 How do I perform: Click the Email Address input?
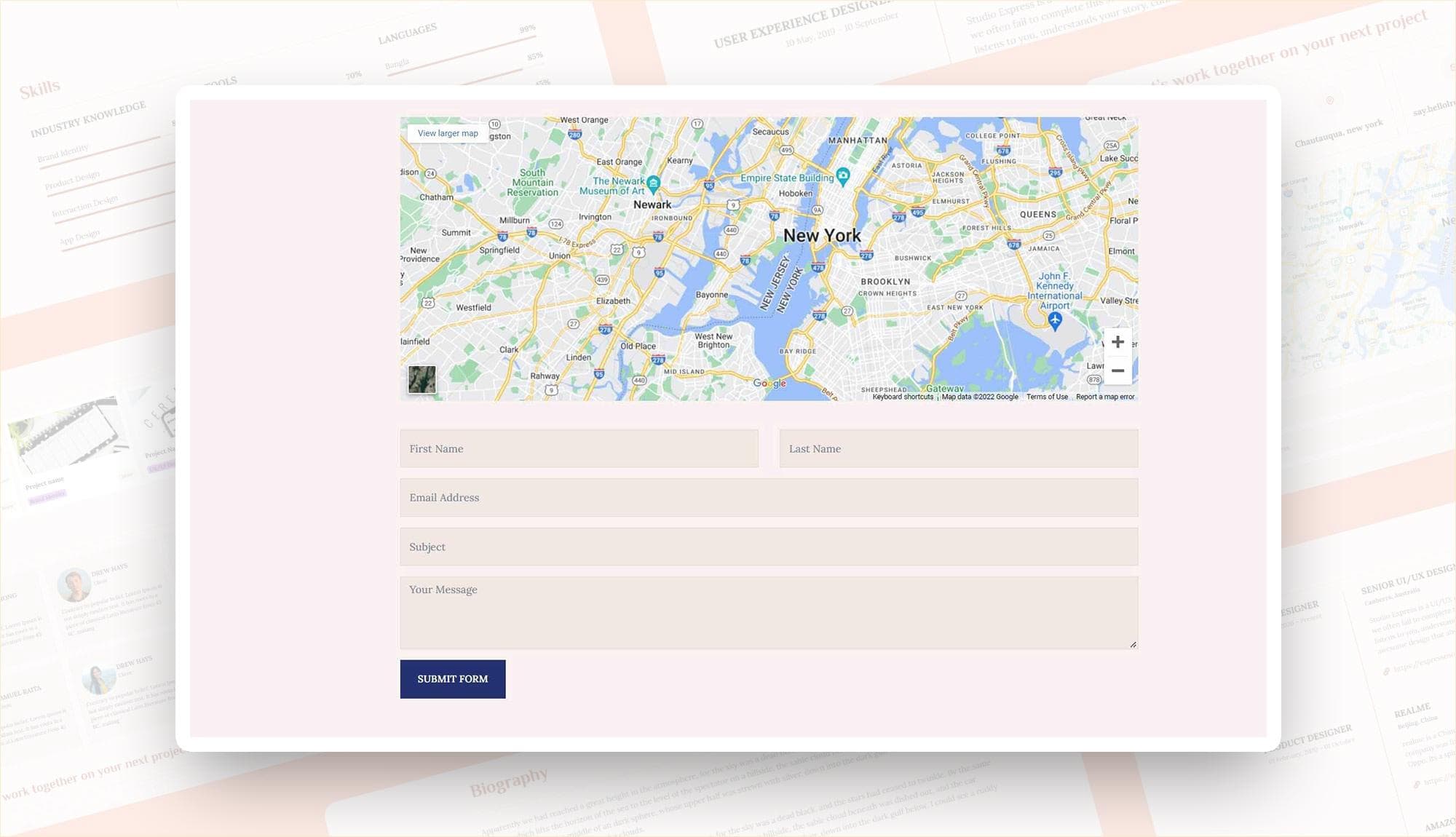pos(768,498)
